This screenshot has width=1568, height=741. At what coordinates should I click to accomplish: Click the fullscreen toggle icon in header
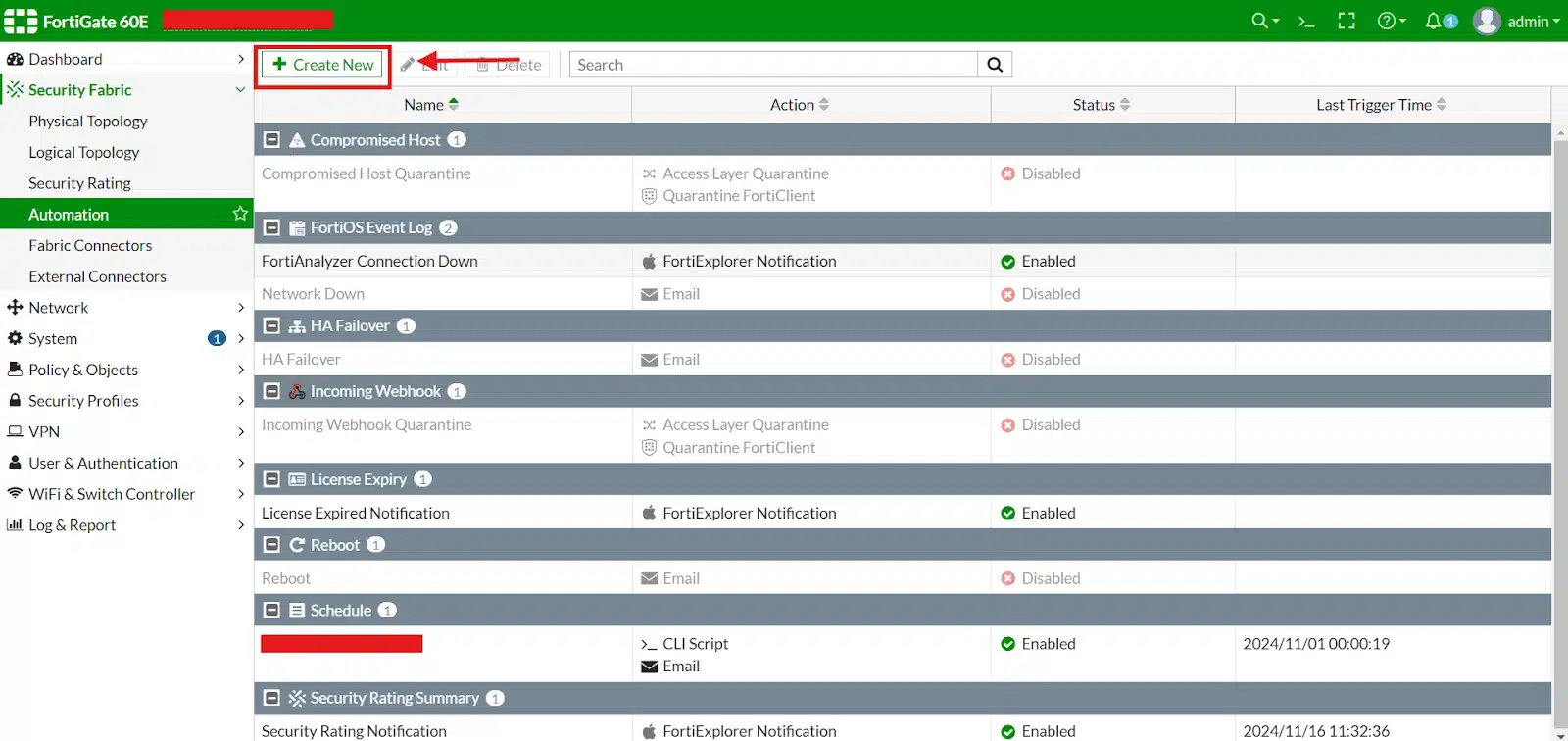[1347, 21]
